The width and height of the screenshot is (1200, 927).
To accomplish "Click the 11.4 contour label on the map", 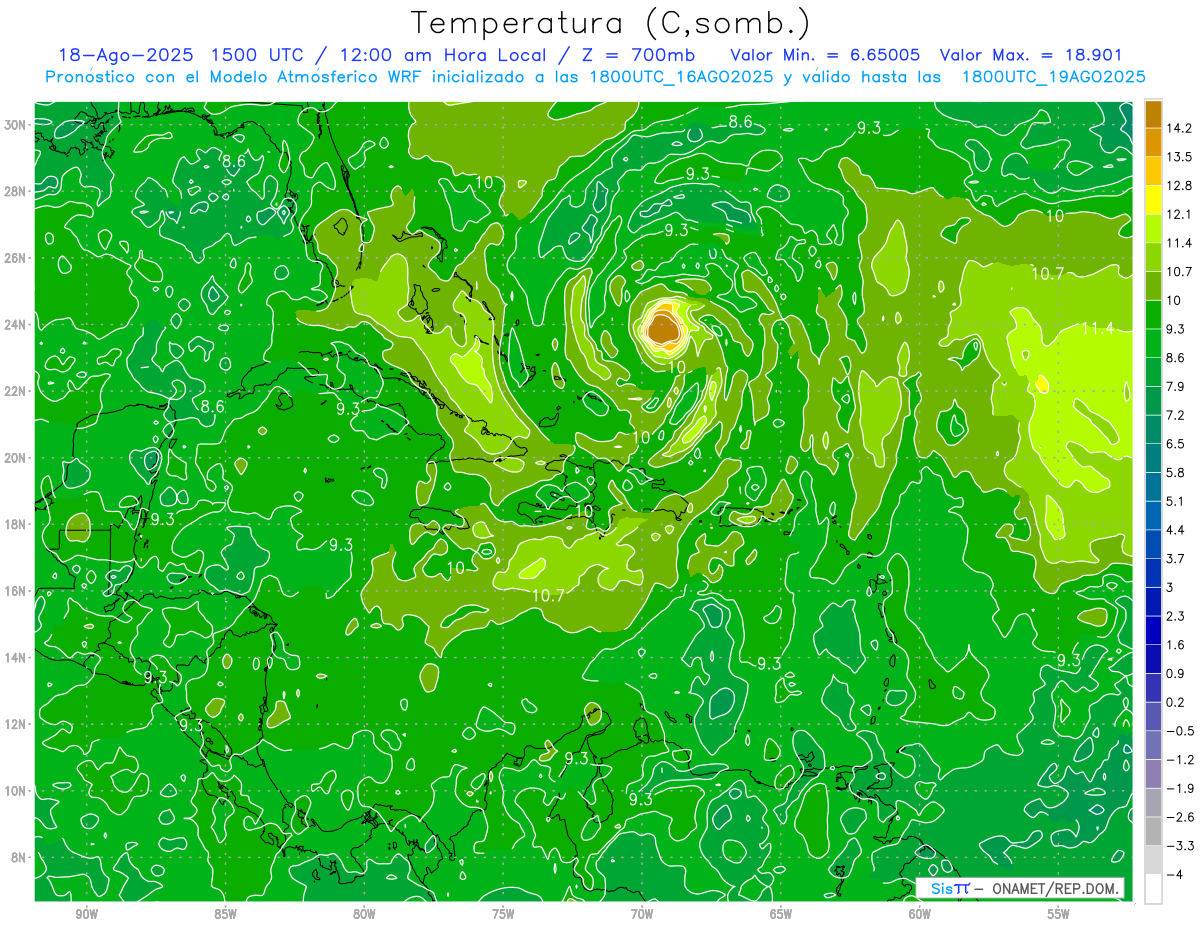I will coord(1097,329).
